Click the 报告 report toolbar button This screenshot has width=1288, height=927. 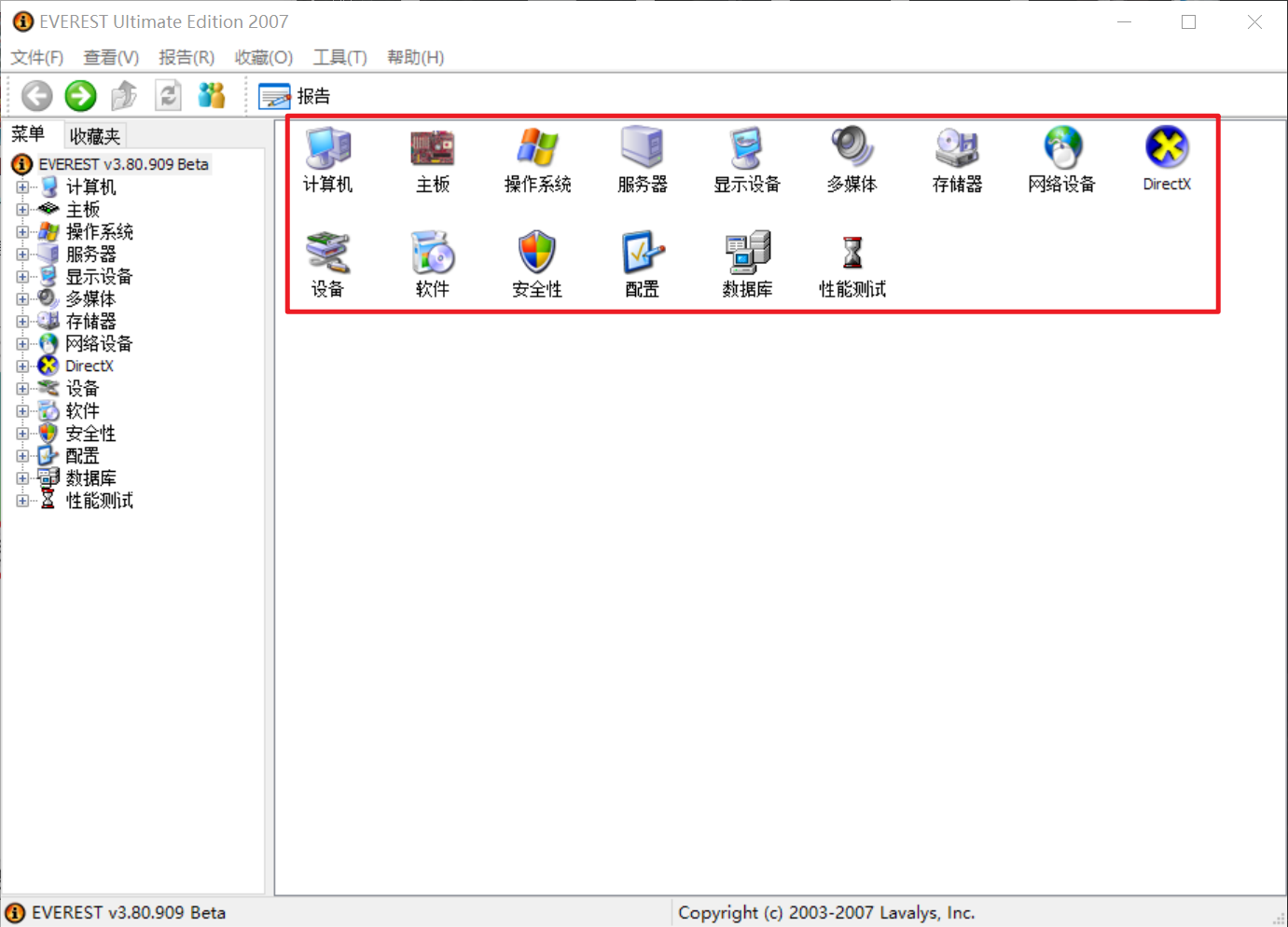pos(295,96)
